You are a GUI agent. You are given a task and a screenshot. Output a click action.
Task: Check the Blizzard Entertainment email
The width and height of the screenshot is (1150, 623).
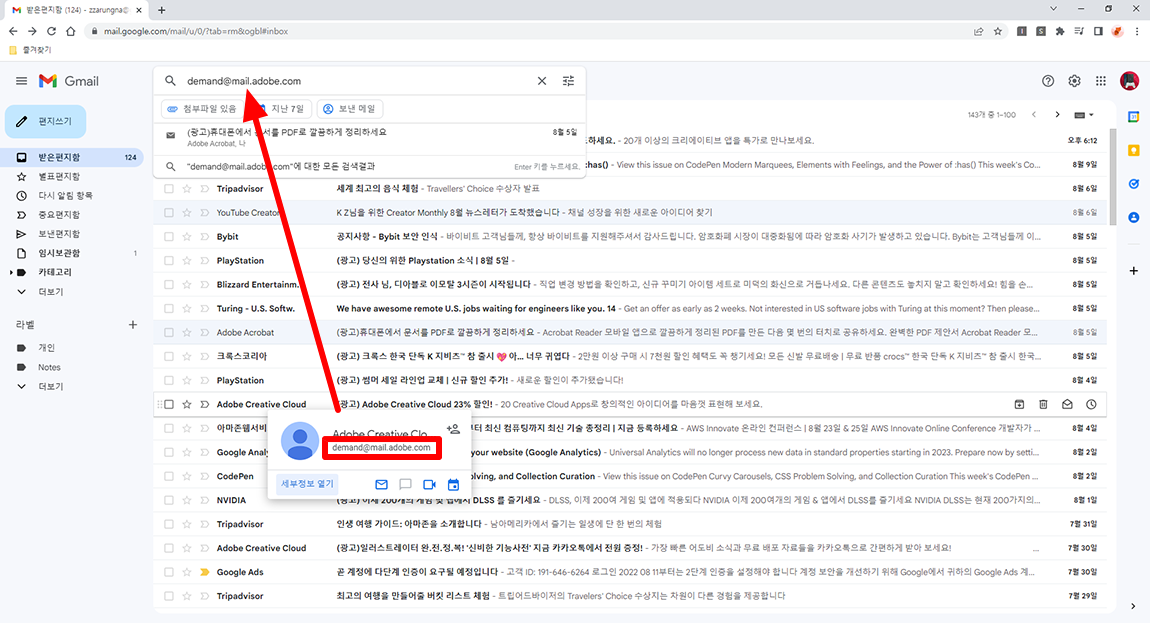point(169,285)
